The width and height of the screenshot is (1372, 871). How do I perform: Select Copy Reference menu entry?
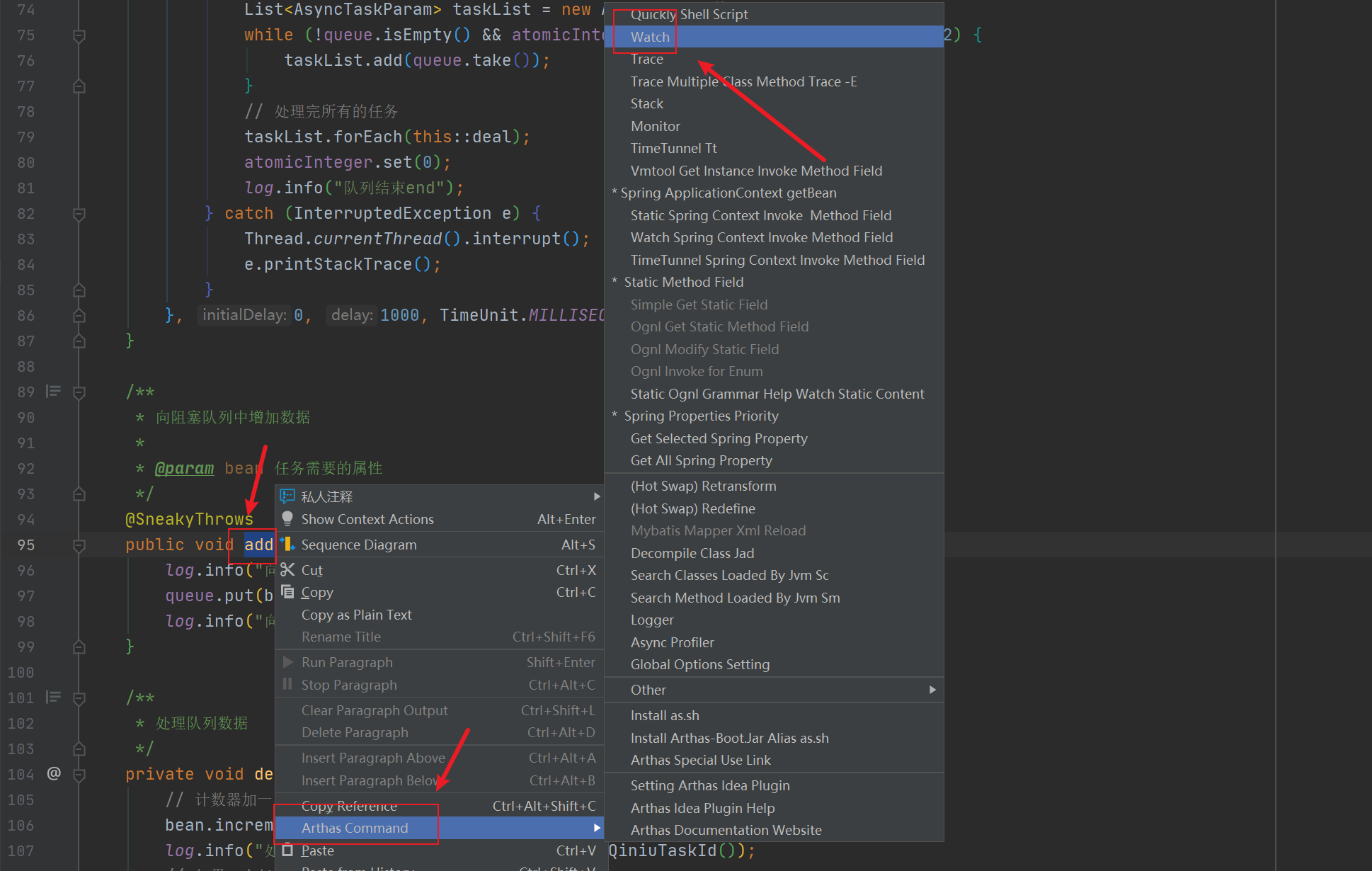point(349,806)
